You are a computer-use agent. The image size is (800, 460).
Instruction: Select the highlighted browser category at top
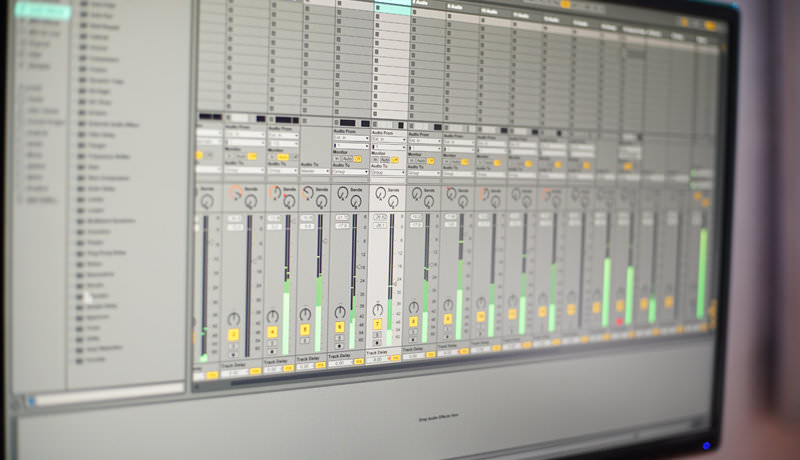pos(43,11)
